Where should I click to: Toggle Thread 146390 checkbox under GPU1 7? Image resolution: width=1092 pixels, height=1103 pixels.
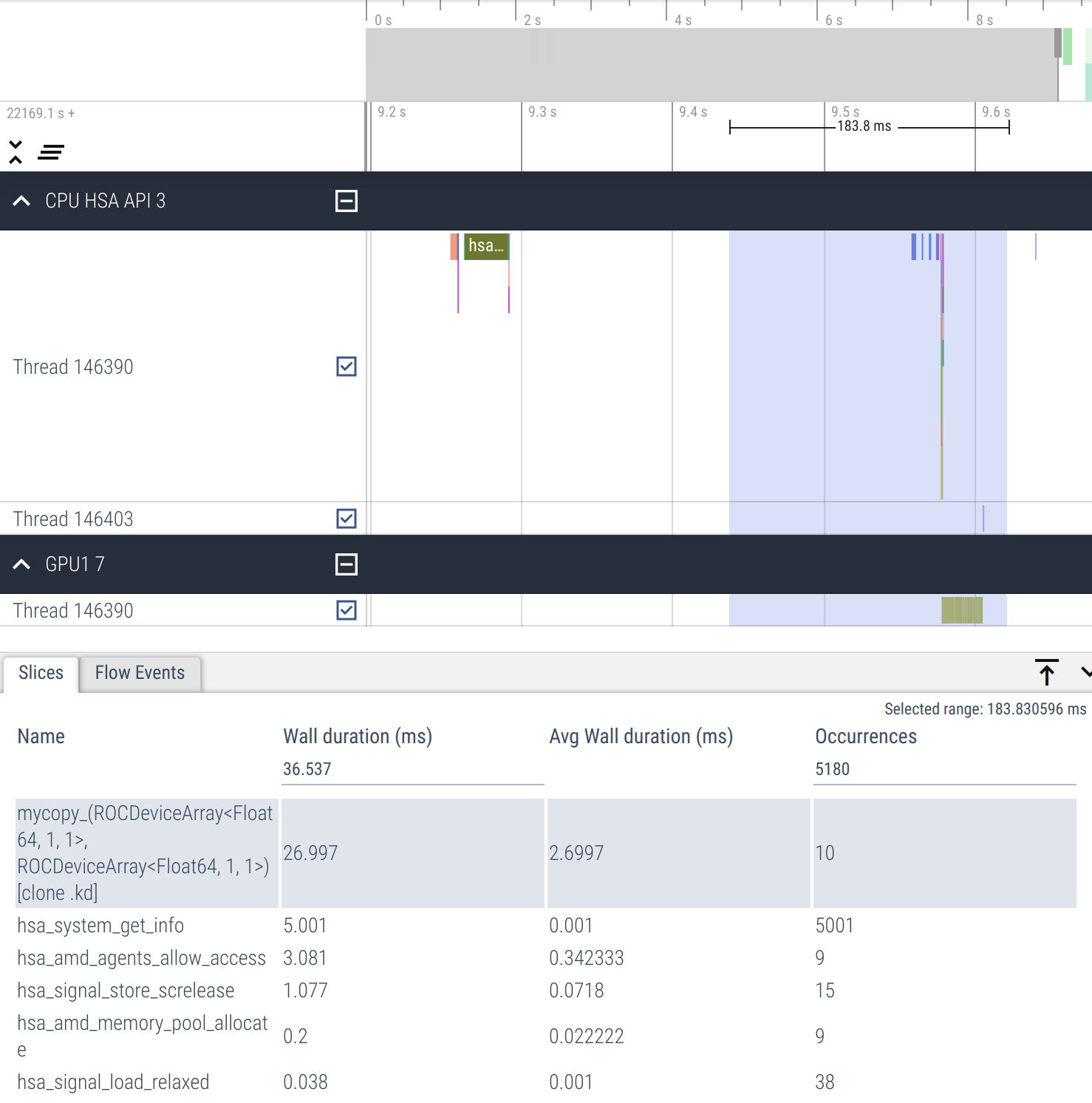click(346, 610)
